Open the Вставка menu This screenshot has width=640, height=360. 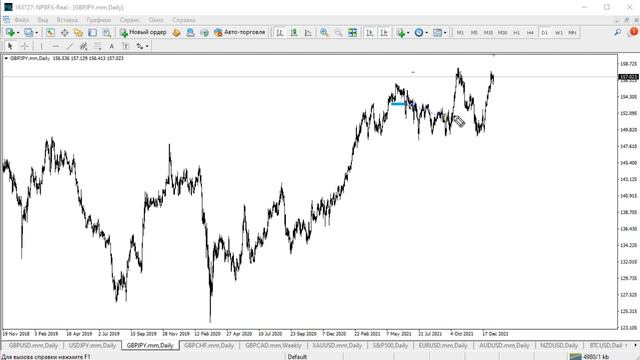pyautogui.click(x=67, y=20)
